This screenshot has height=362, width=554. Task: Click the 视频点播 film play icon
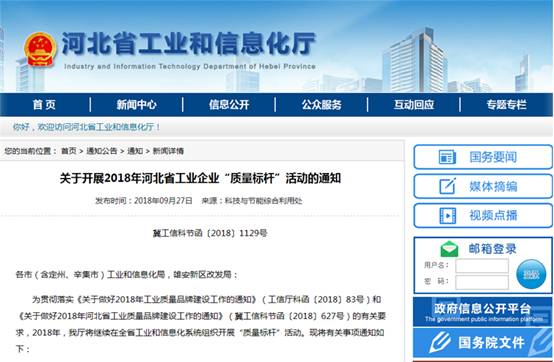point(447,215)
